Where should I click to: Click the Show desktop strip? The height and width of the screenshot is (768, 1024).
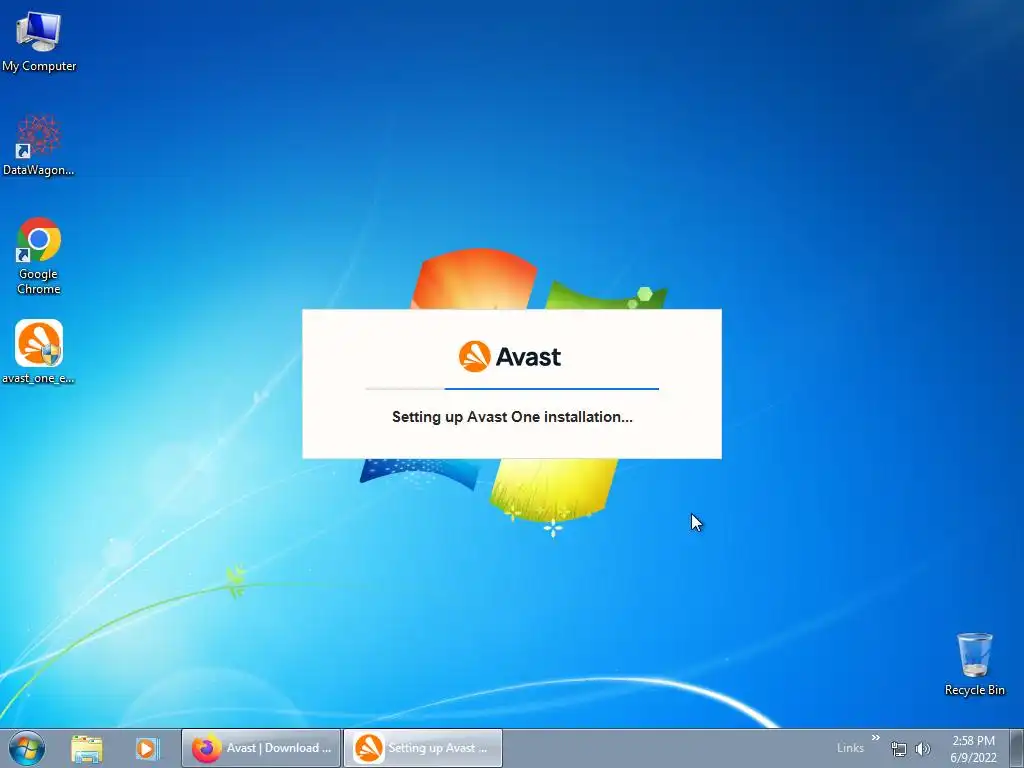point(1017,748)
